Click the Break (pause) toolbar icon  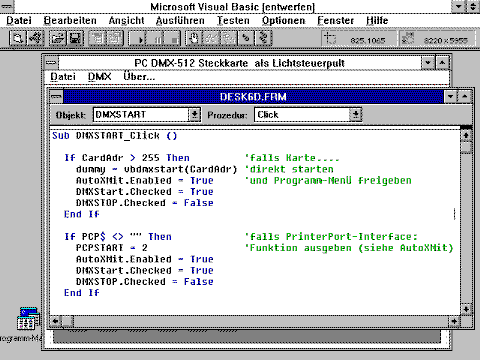[x=155, y=38]
